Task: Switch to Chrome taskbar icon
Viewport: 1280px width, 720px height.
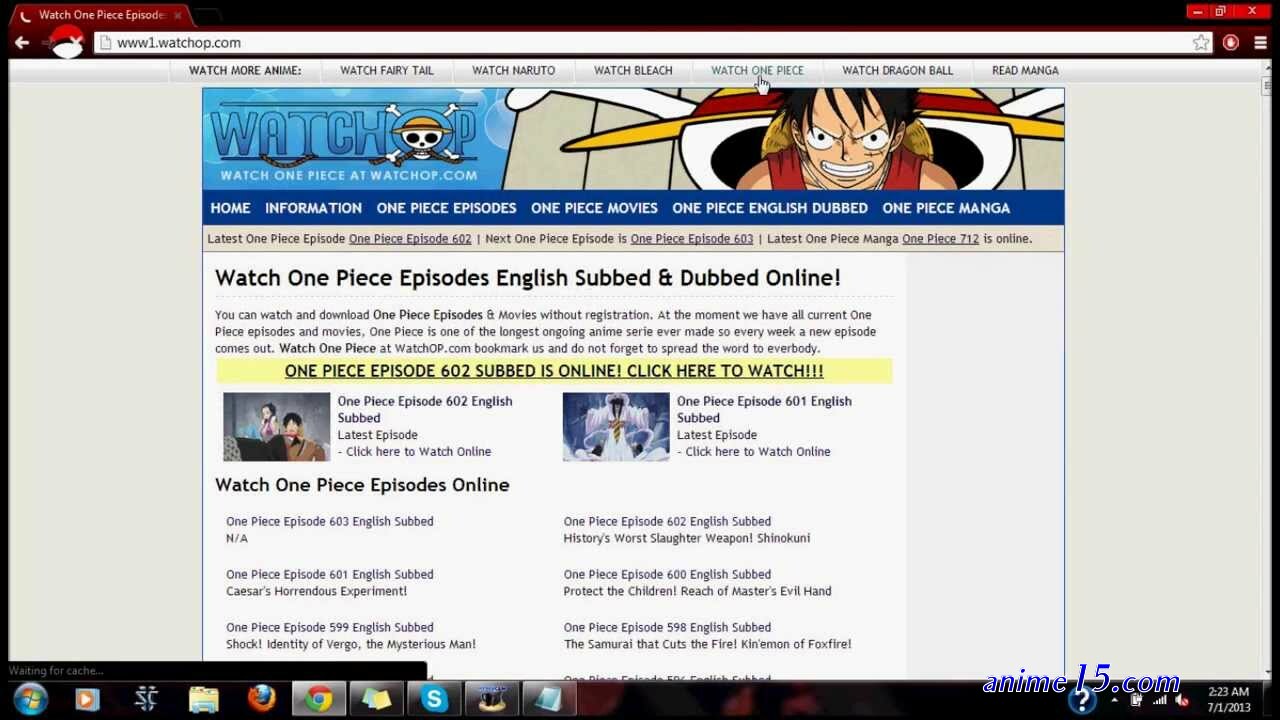Action: 319,699
